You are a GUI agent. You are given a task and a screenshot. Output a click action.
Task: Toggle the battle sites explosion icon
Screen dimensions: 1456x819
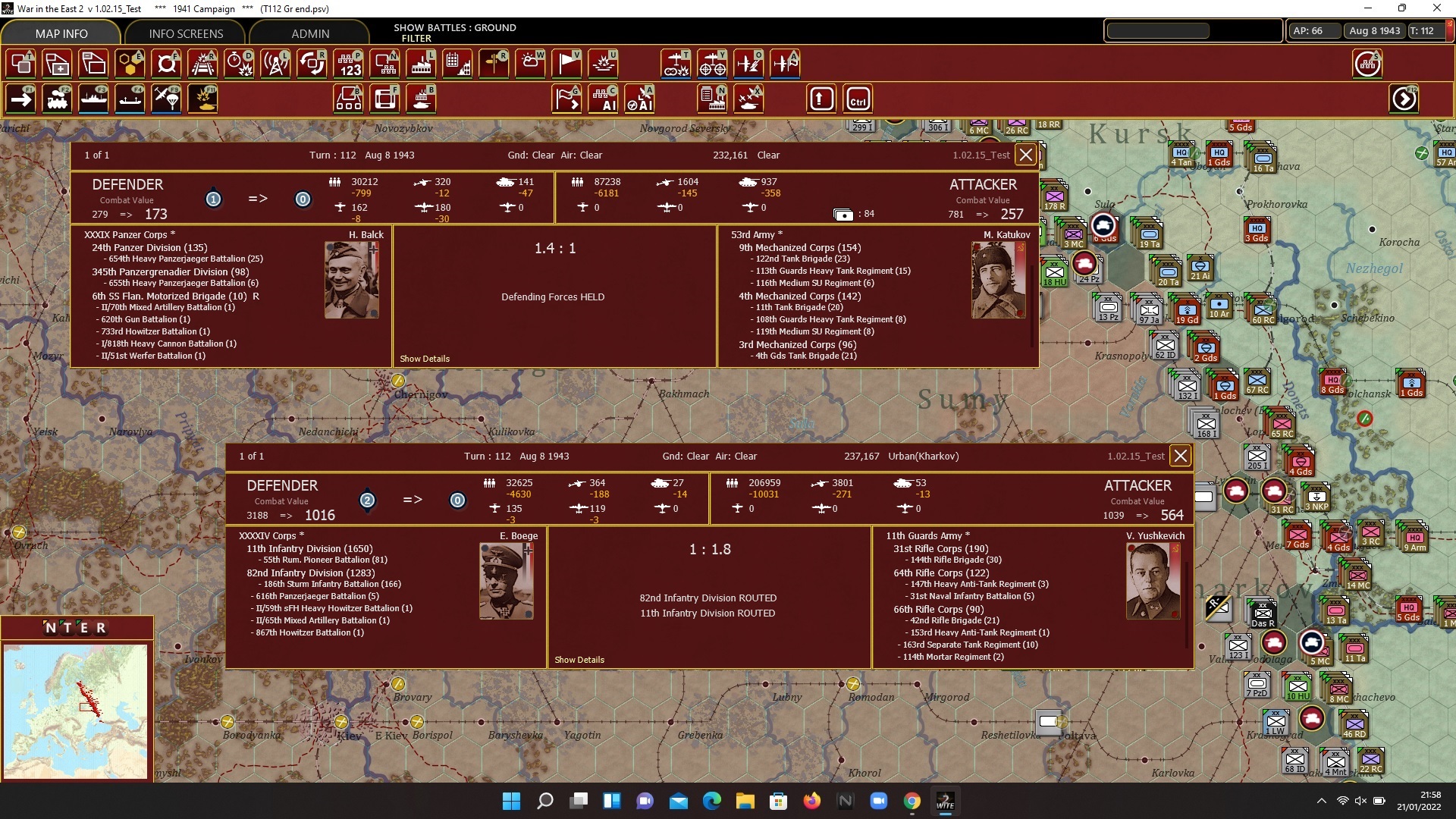point(603,64)
